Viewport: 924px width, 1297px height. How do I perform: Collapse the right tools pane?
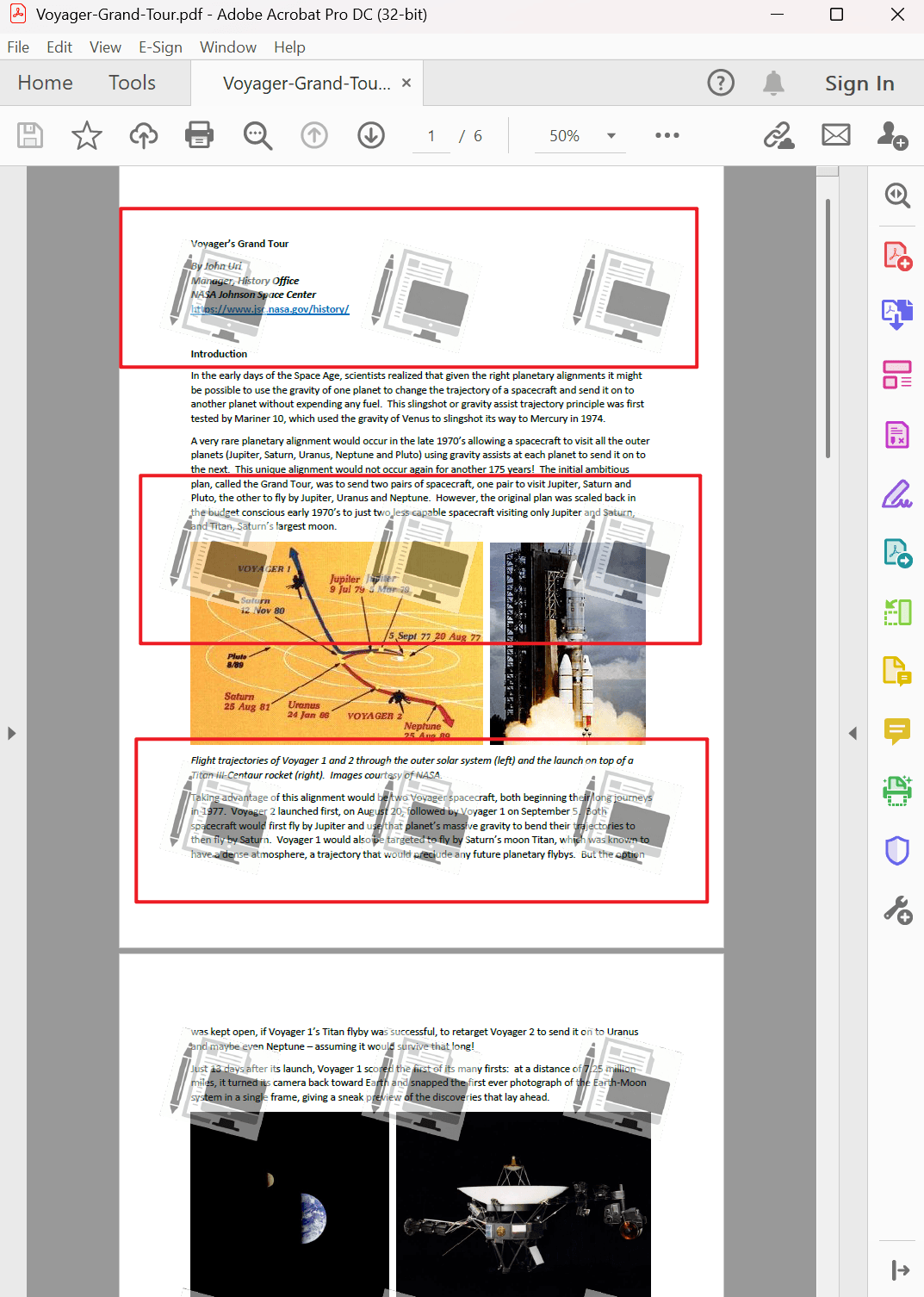click(852, 733)
